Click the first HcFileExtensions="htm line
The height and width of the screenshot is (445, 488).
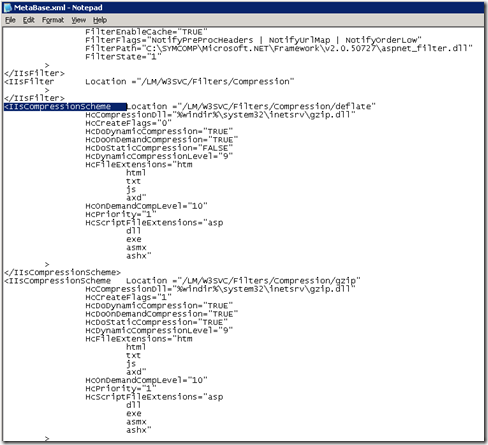(x=139, y=165)
